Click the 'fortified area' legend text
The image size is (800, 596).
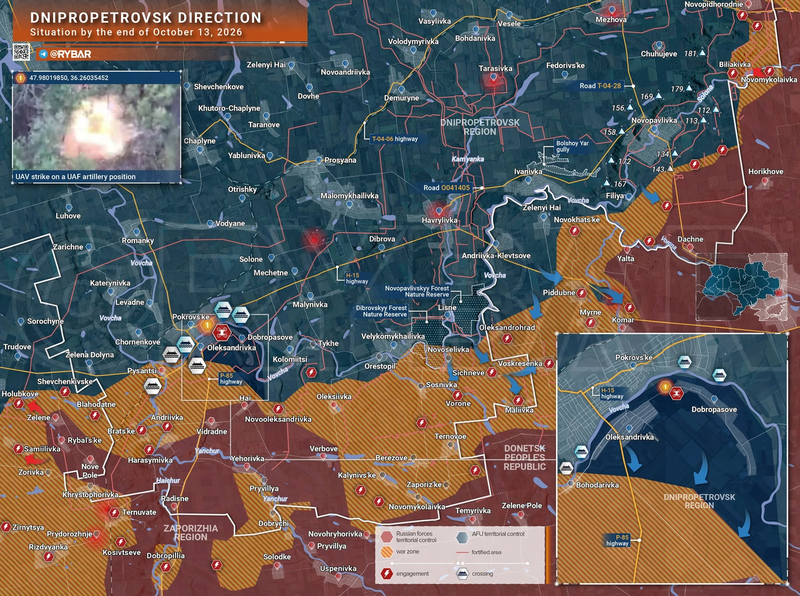486,552
